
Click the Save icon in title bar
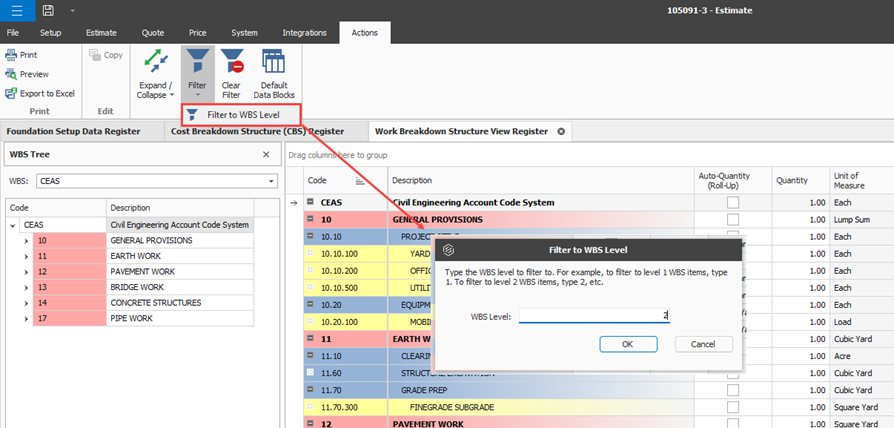tap(48, 10)
